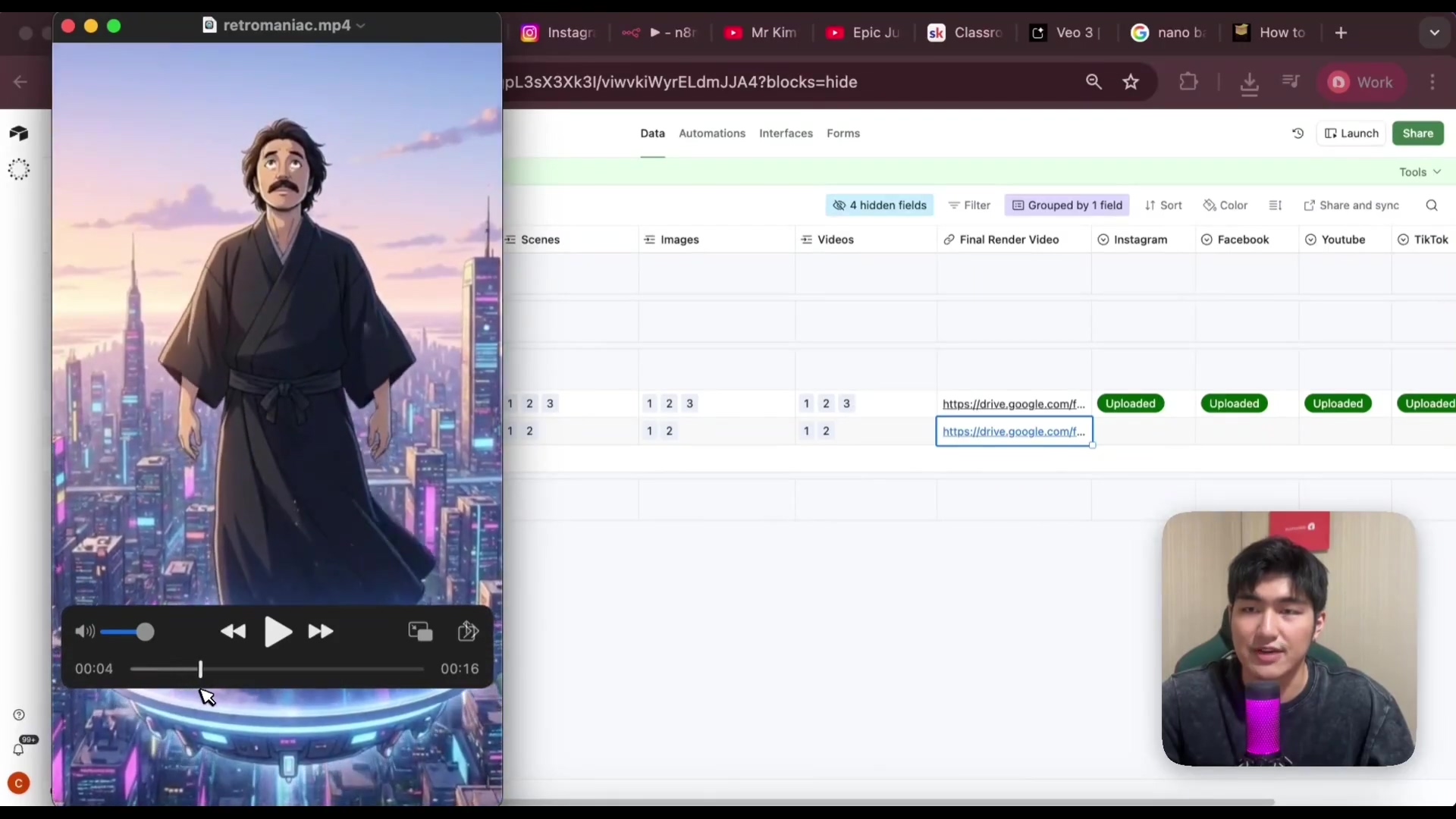The image size is (1456, 819).
Task: Toggle picture-in-picture in the video player
Action: coord(420,632)
